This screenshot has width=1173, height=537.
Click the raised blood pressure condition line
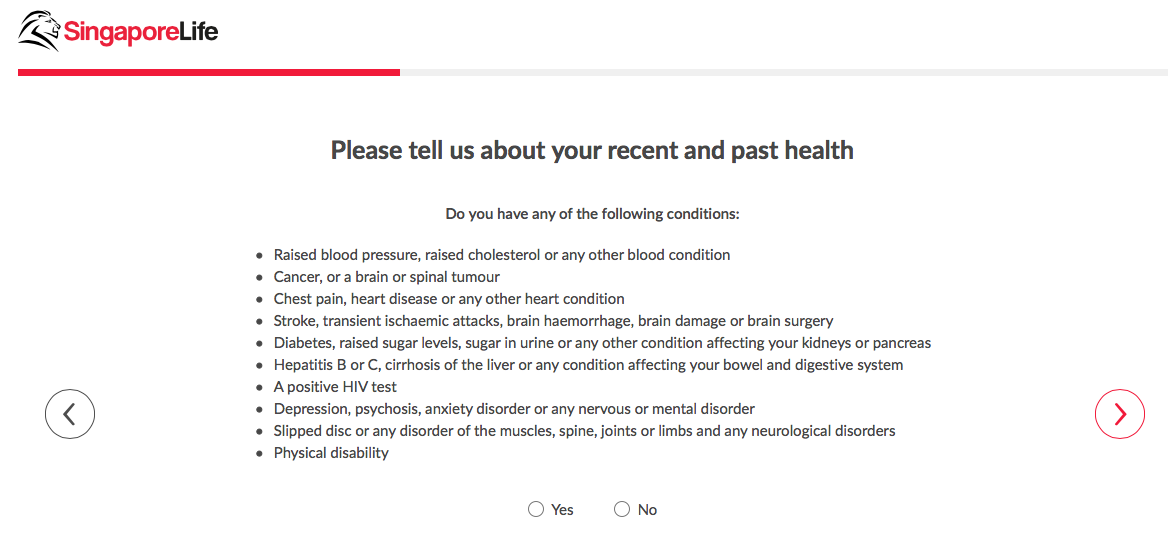click(x=501, y=255)
